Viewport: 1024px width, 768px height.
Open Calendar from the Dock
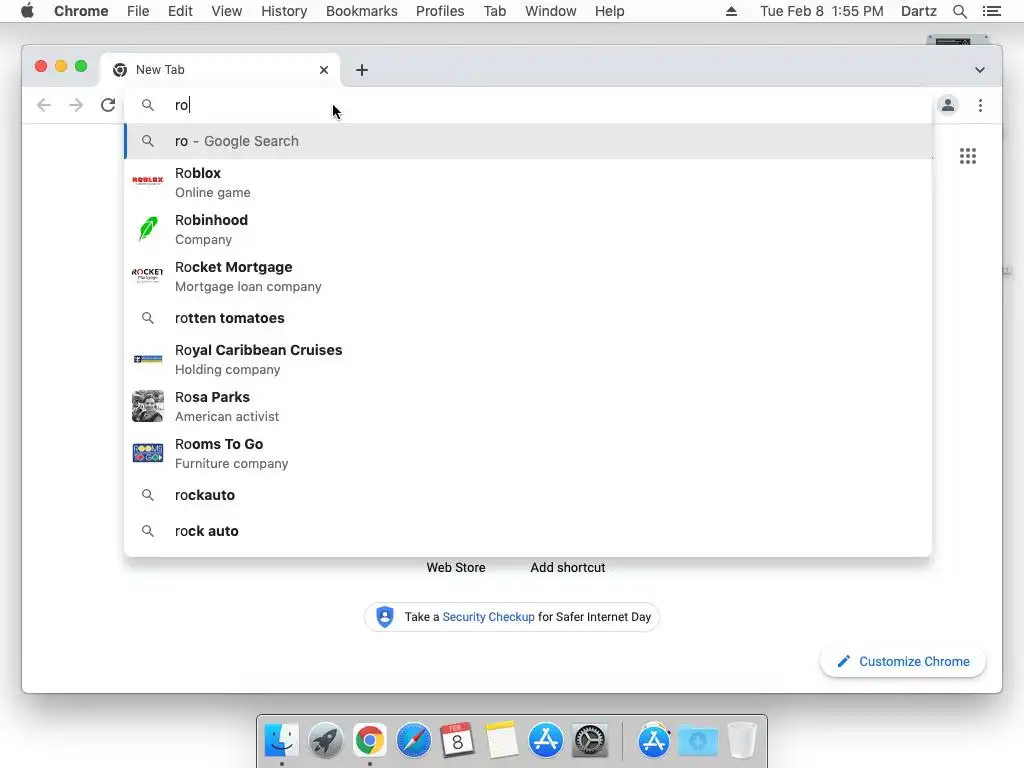click(457, 741)
